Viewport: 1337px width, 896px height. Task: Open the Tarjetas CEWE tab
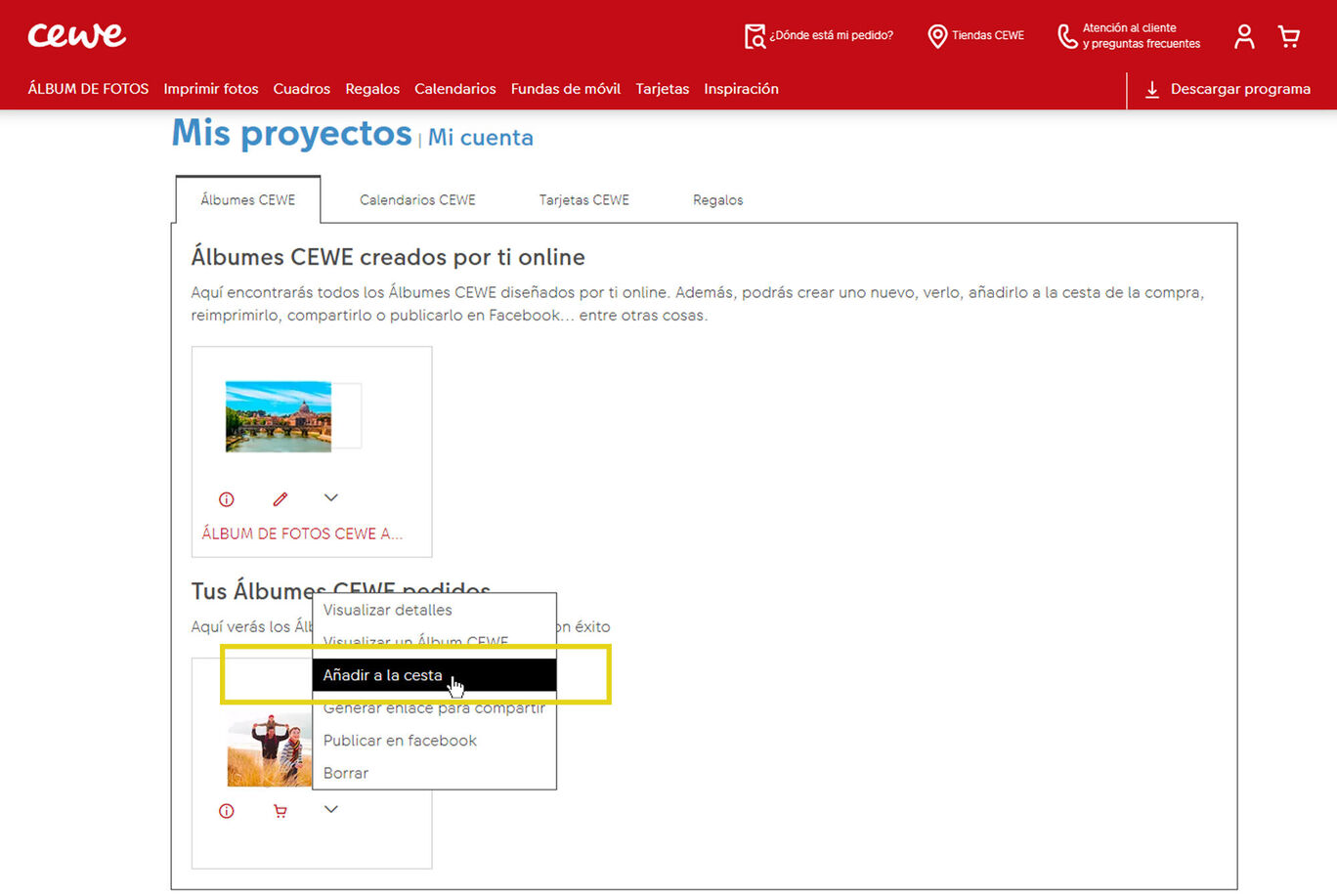point(583,199)
